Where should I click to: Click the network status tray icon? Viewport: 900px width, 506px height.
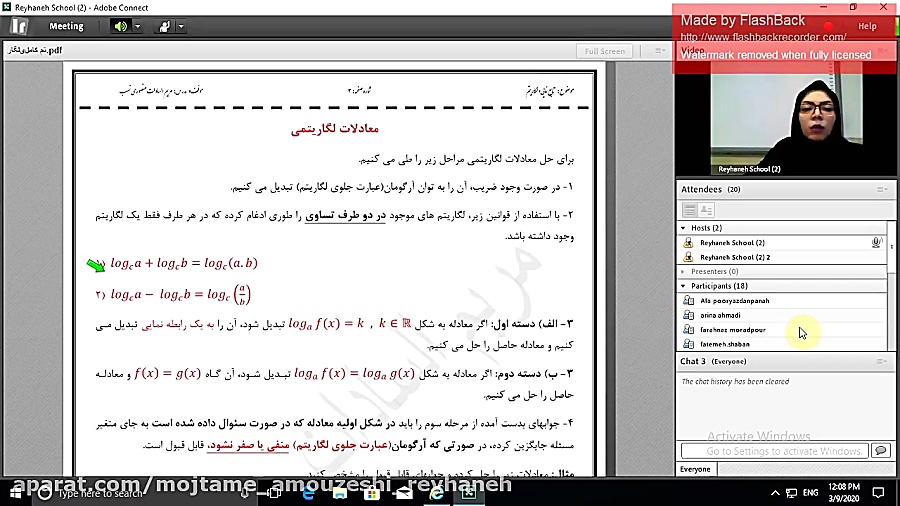[792, 492]
